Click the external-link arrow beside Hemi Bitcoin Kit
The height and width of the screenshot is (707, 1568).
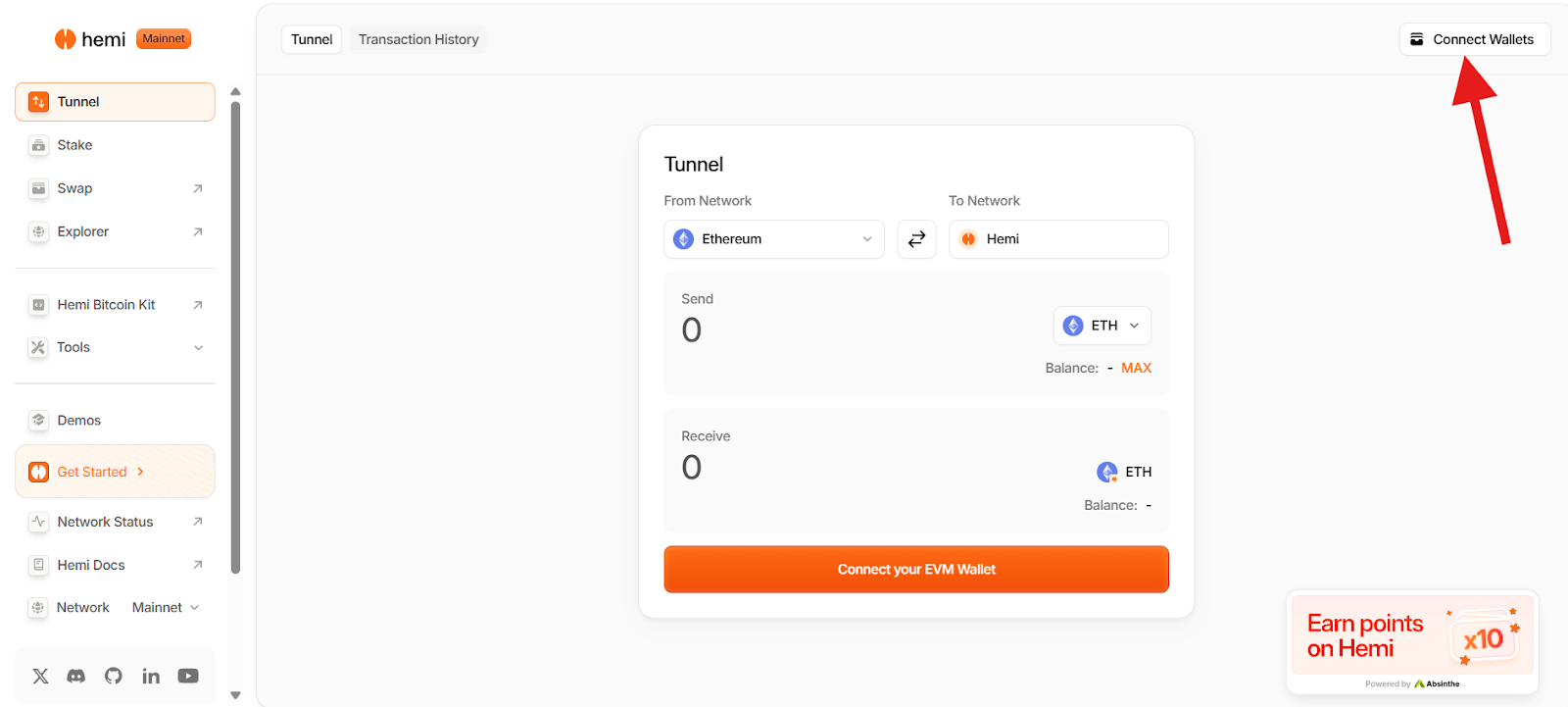[x=197, y=305]
